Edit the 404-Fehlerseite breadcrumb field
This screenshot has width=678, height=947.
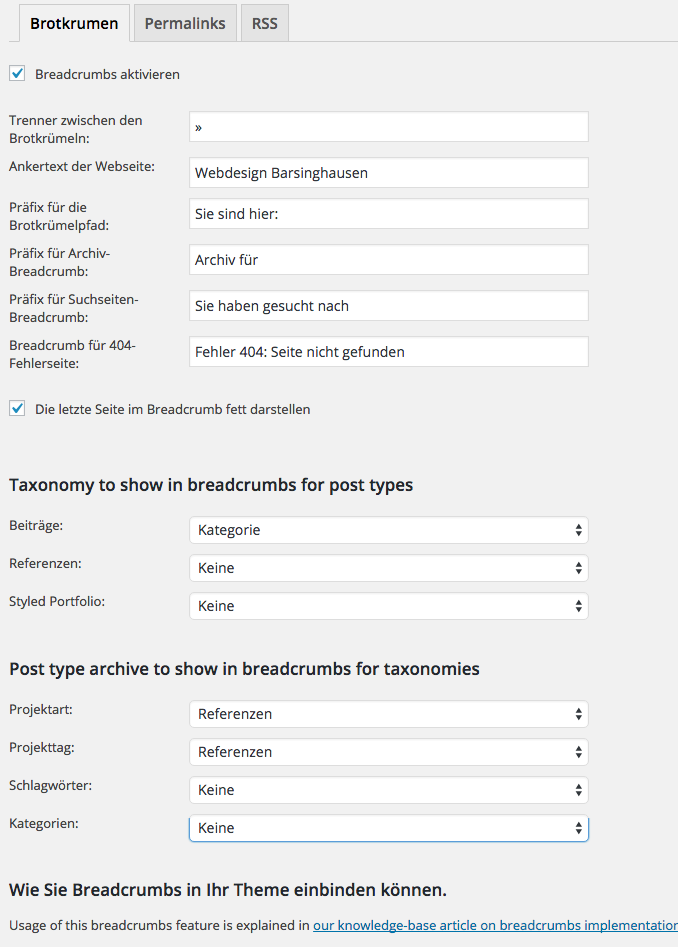tap(388, 352)
